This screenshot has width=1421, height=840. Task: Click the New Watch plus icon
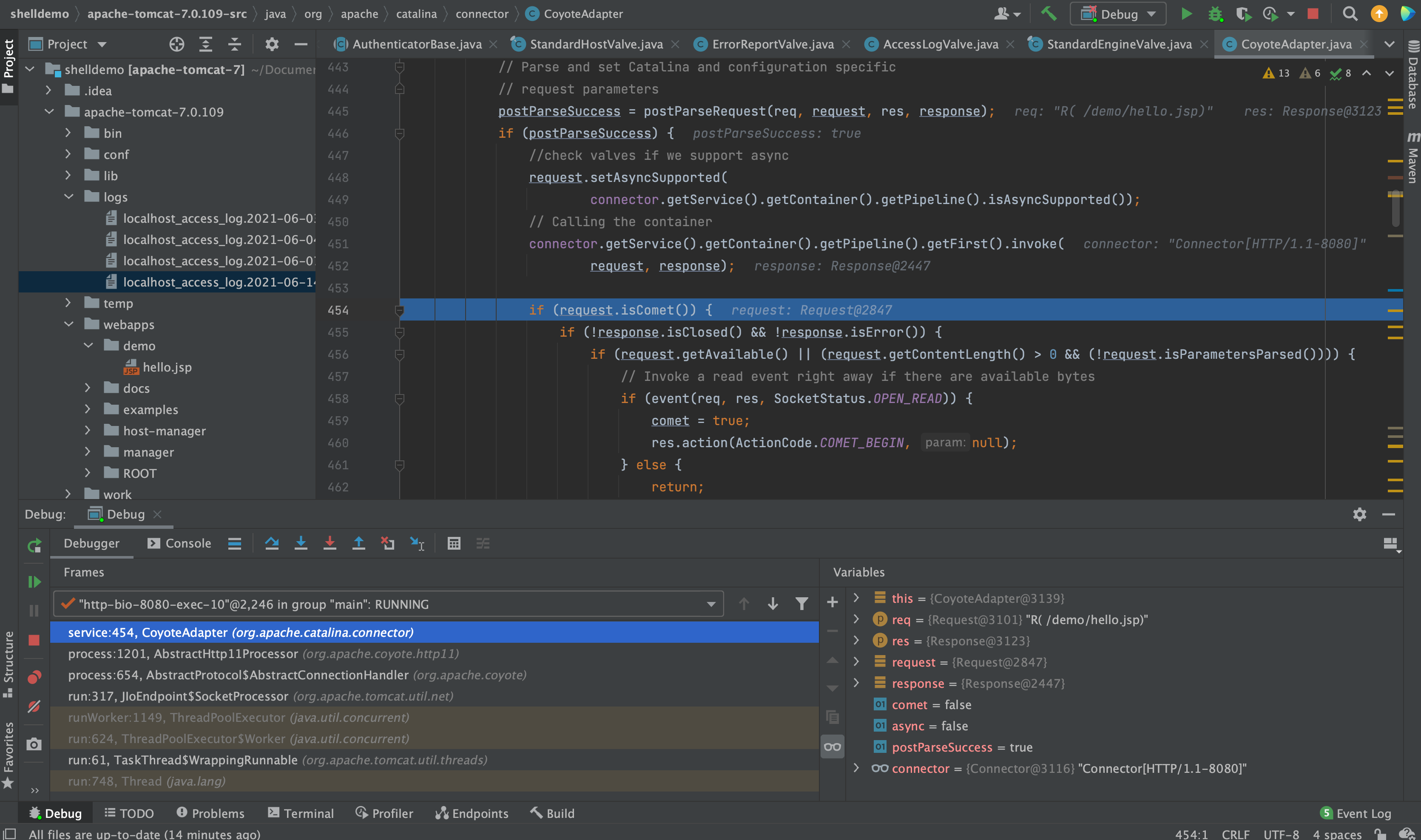click(832, 602)
